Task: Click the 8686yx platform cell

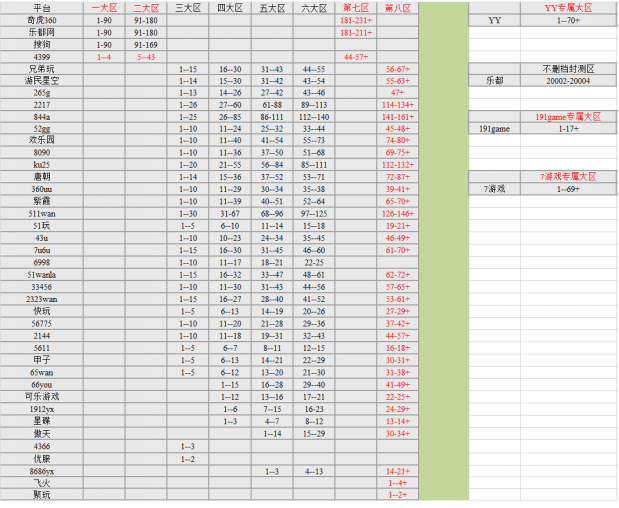Action: (x=42, y=470)
